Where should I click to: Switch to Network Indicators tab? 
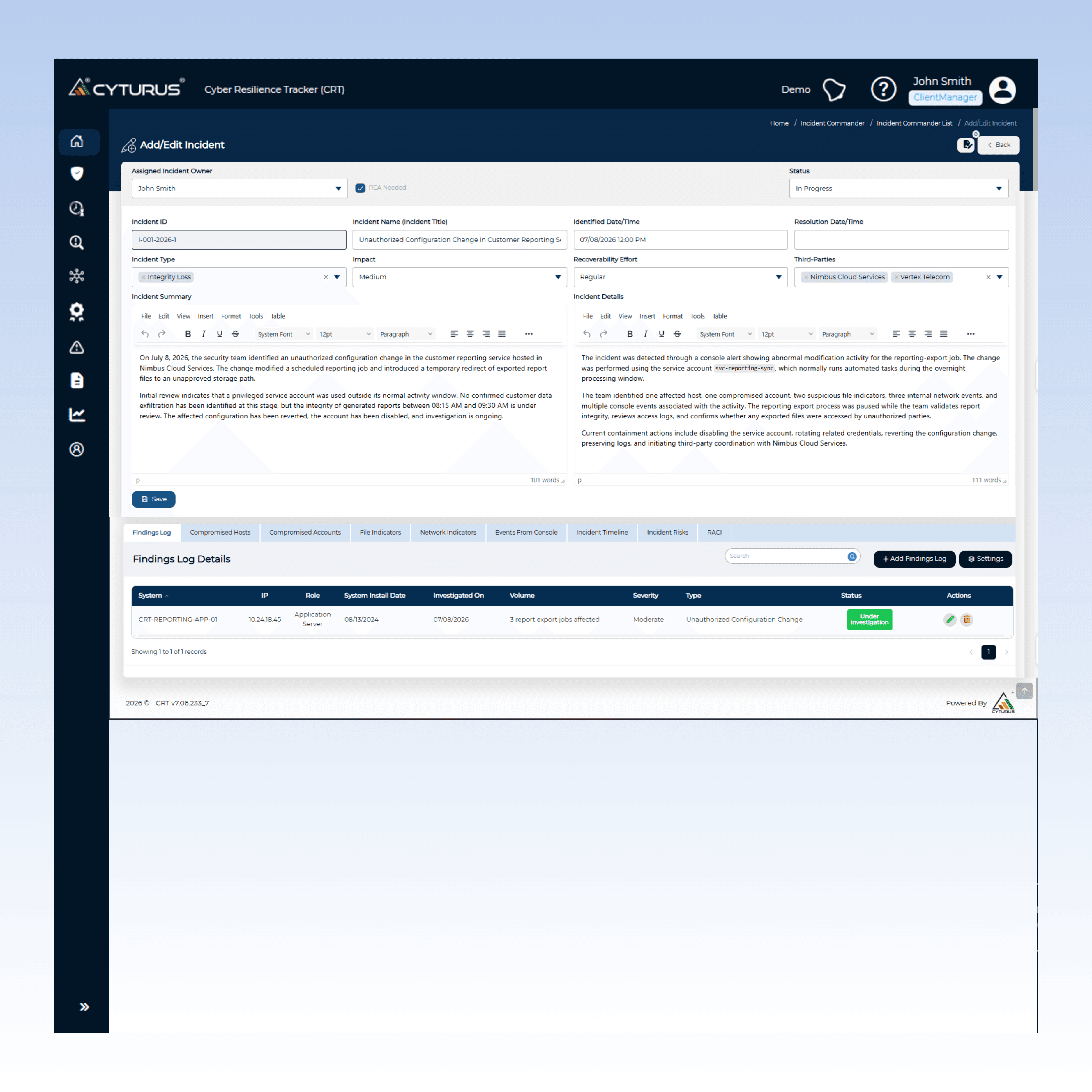tap(448, 532)
